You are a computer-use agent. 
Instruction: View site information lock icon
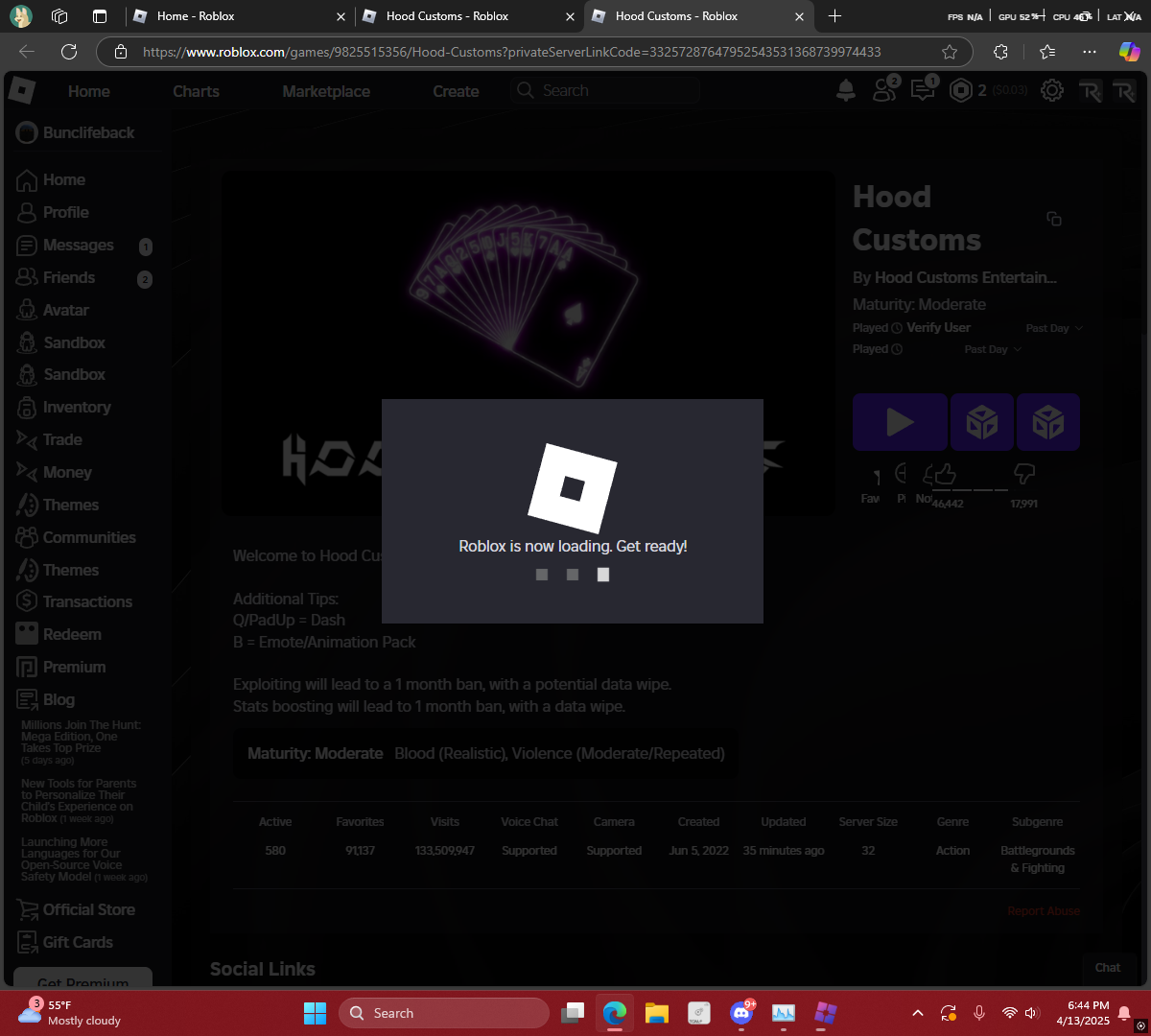pos(120,52)
